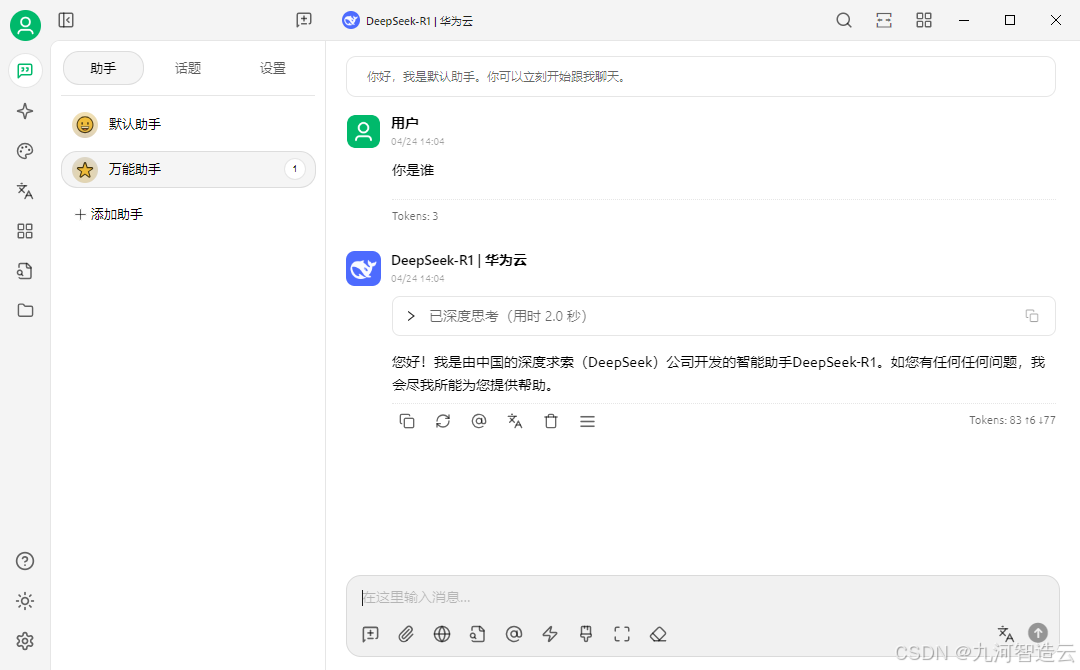This screenshot has width=1080, height=670.
Task: Attach a file with the paperclip icon
Action: coord(406,634)
